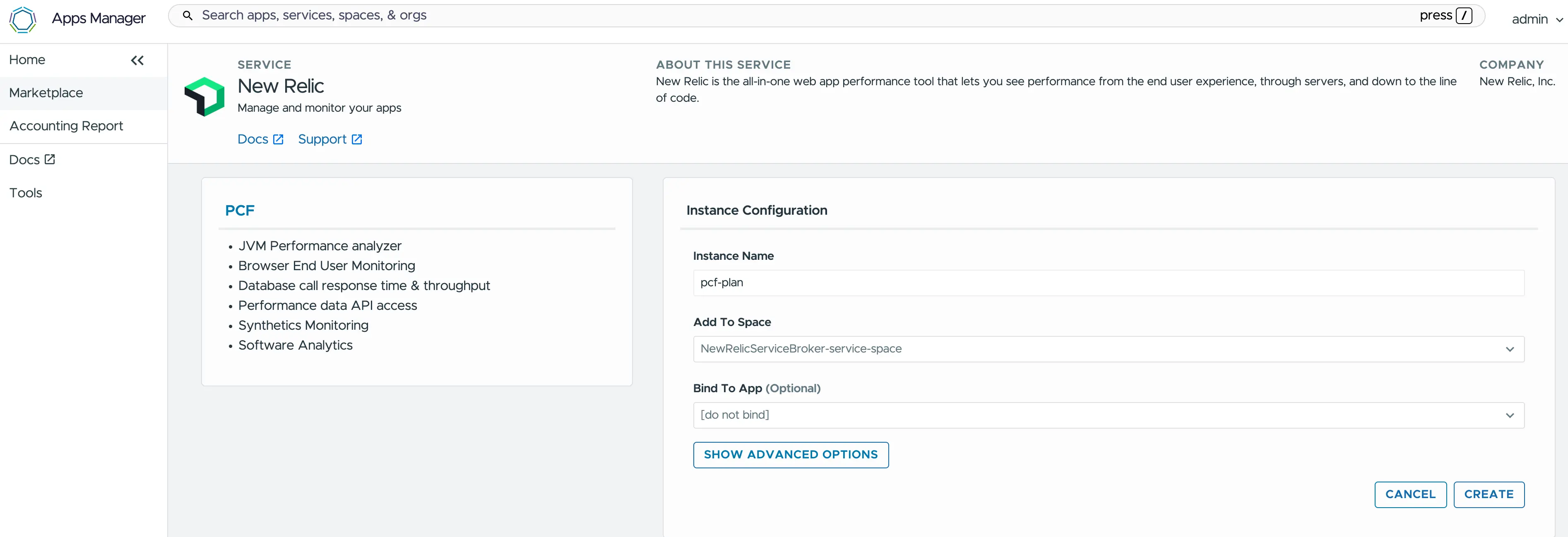Click the PCF plan heading
The width and height of the screenshot is (1568, 537).
click(240, 211)
